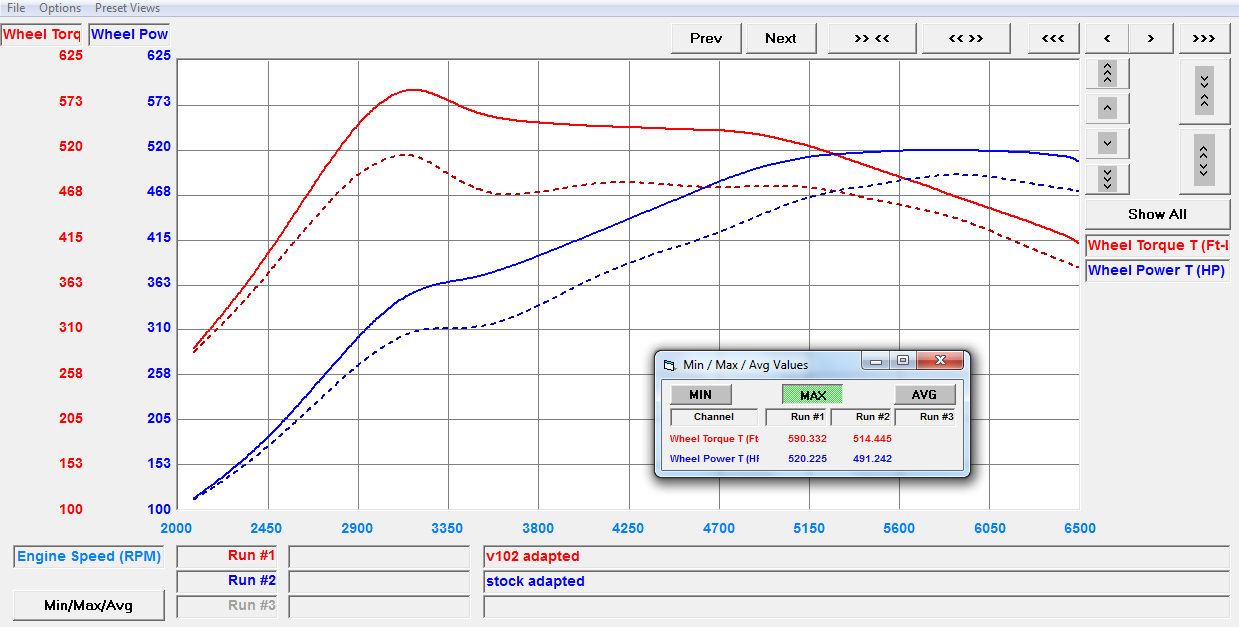Click the Min/Max/Avg button
The width and height of the screenshot is (1239, 627).
click(88, 605)
